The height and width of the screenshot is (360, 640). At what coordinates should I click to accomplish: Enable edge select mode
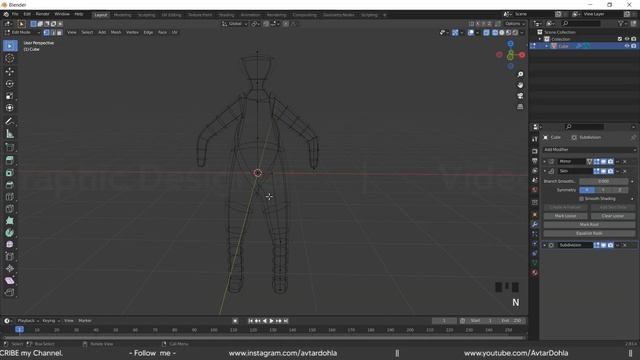(x=53, y=32)
